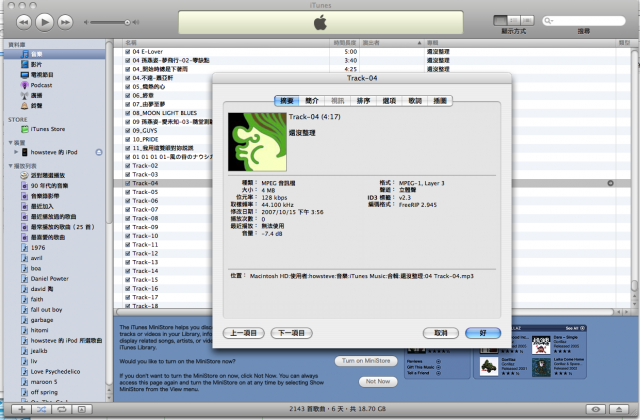Uncheck the 09_GUYS track checkbox
The image size is (640, 420).
click(x=128, y=131)
